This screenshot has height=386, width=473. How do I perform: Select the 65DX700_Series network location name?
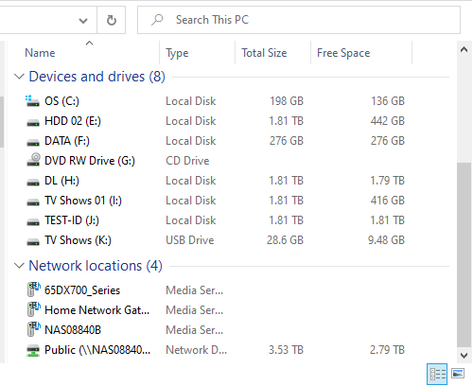pos(82,290)
